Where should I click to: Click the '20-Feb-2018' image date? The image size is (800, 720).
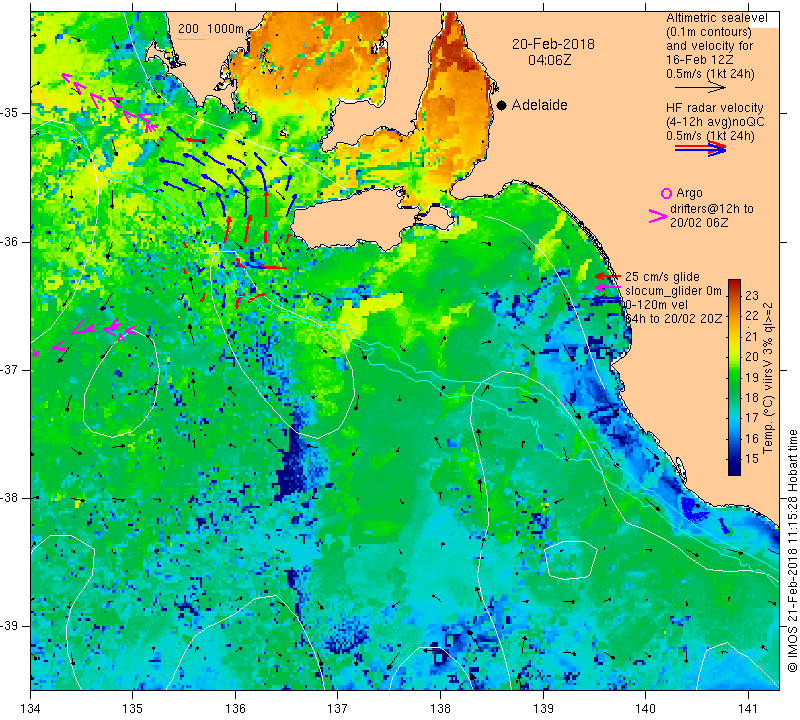pyautogui.click(x=553, y=44)
